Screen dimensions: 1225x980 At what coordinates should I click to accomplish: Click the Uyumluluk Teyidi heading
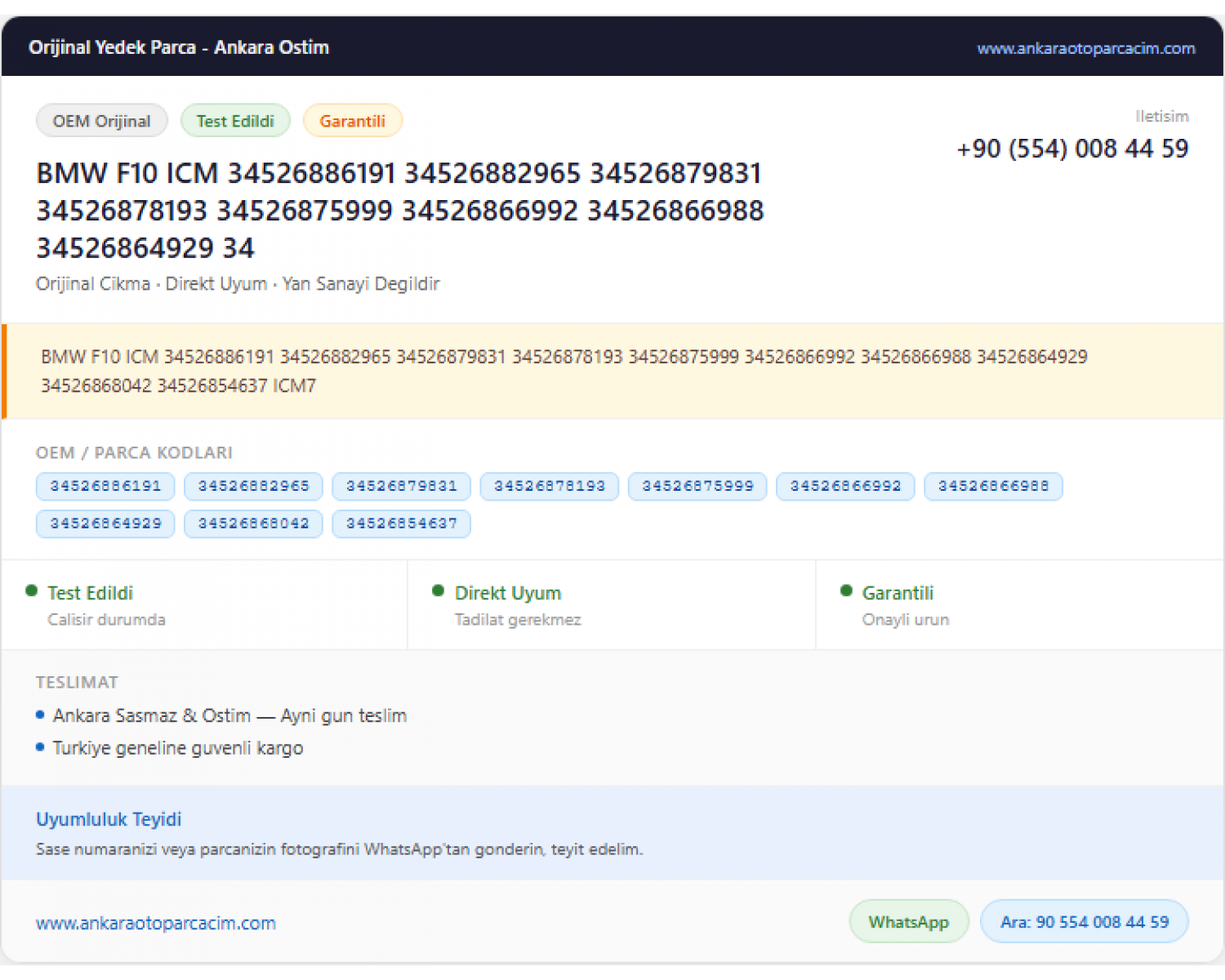coord(109,819)
